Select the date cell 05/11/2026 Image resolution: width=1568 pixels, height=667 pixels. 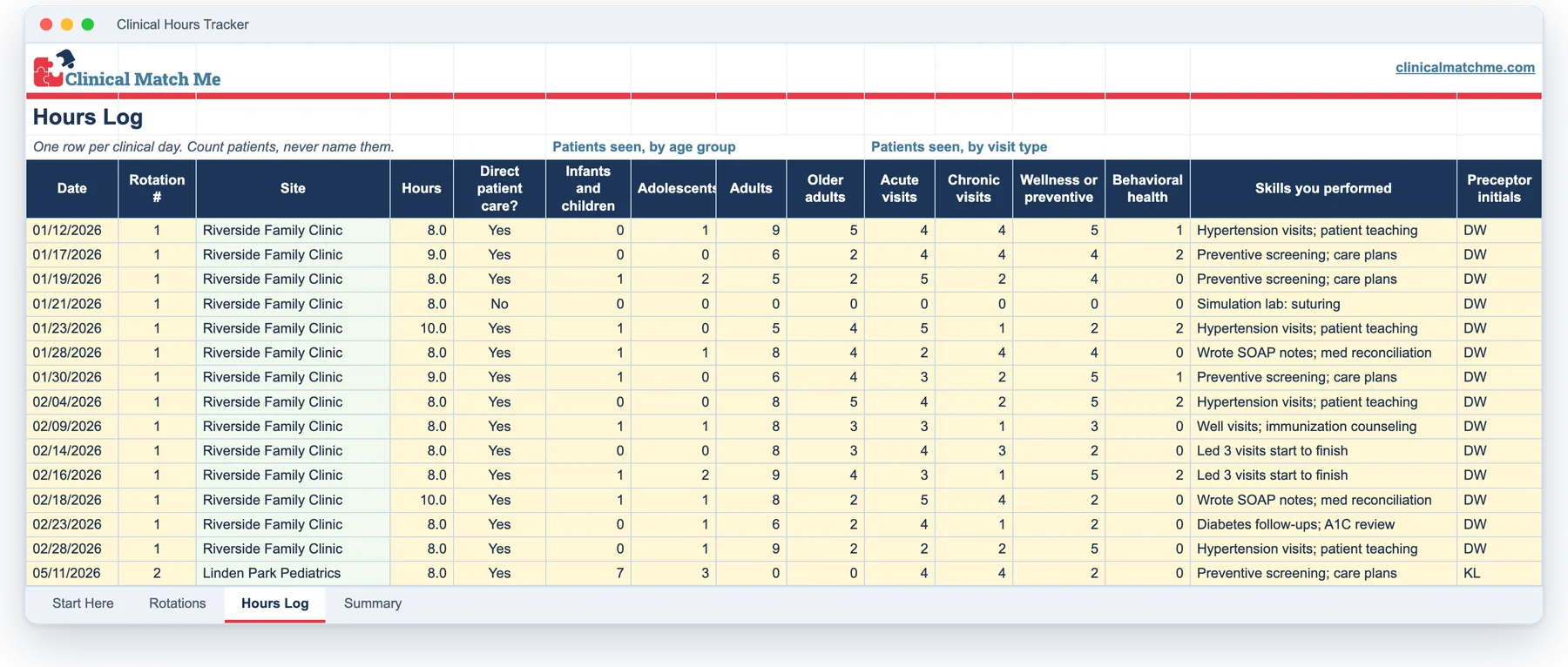click(72, 573)
